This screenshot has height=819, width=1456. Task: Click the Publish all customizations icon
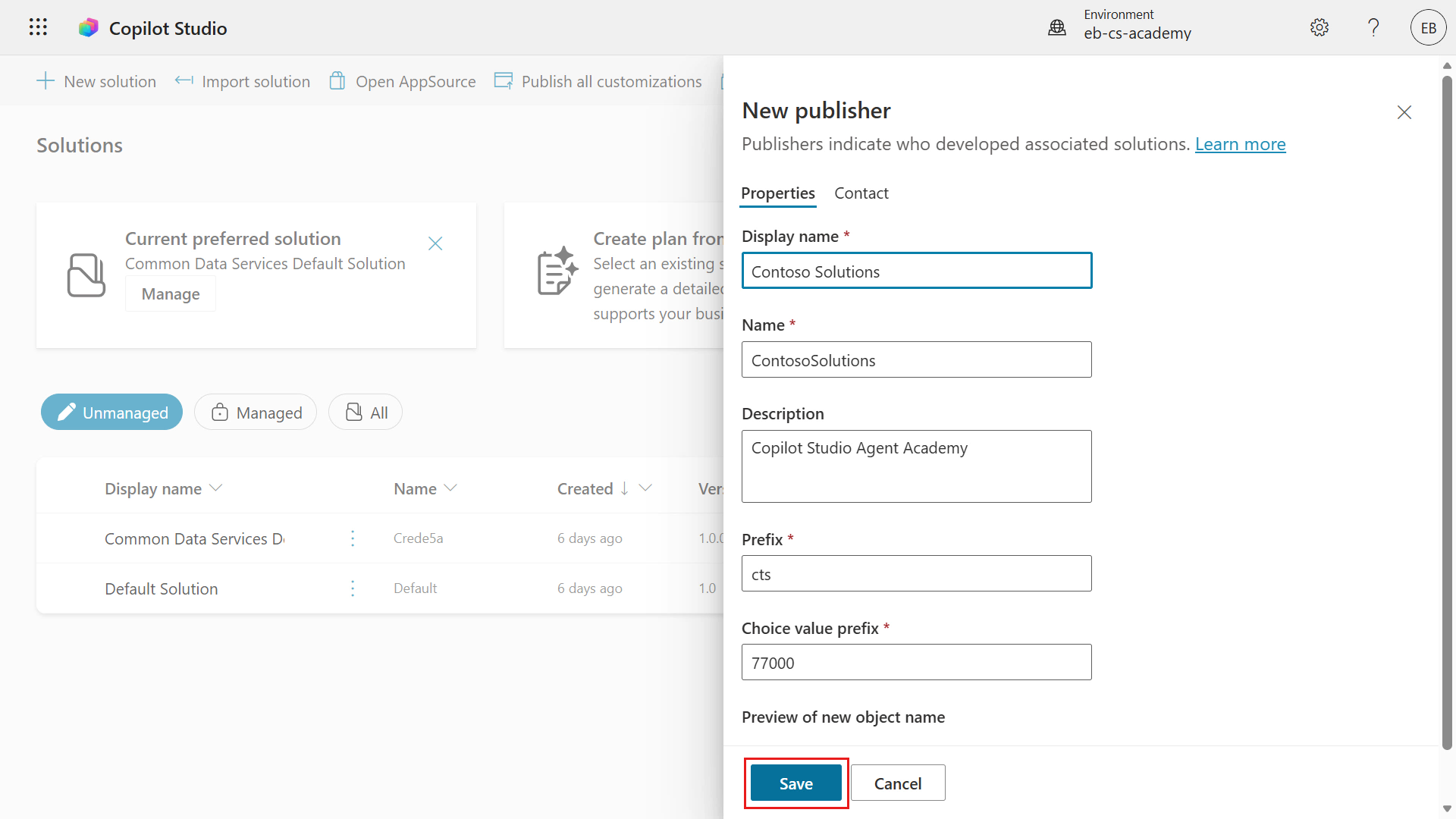504,80
